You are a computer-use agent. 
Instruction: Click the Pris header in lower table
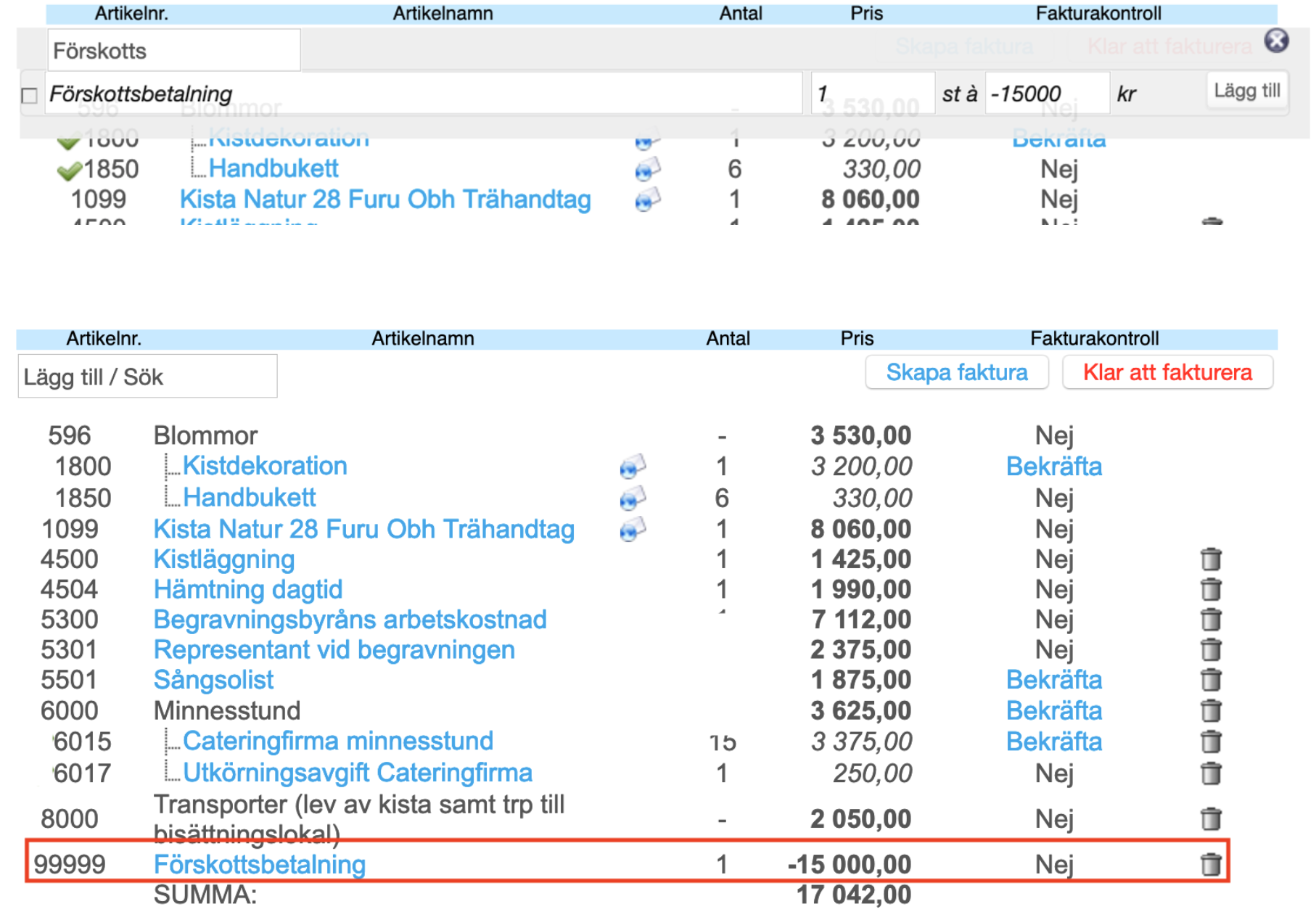pos(857,339)
